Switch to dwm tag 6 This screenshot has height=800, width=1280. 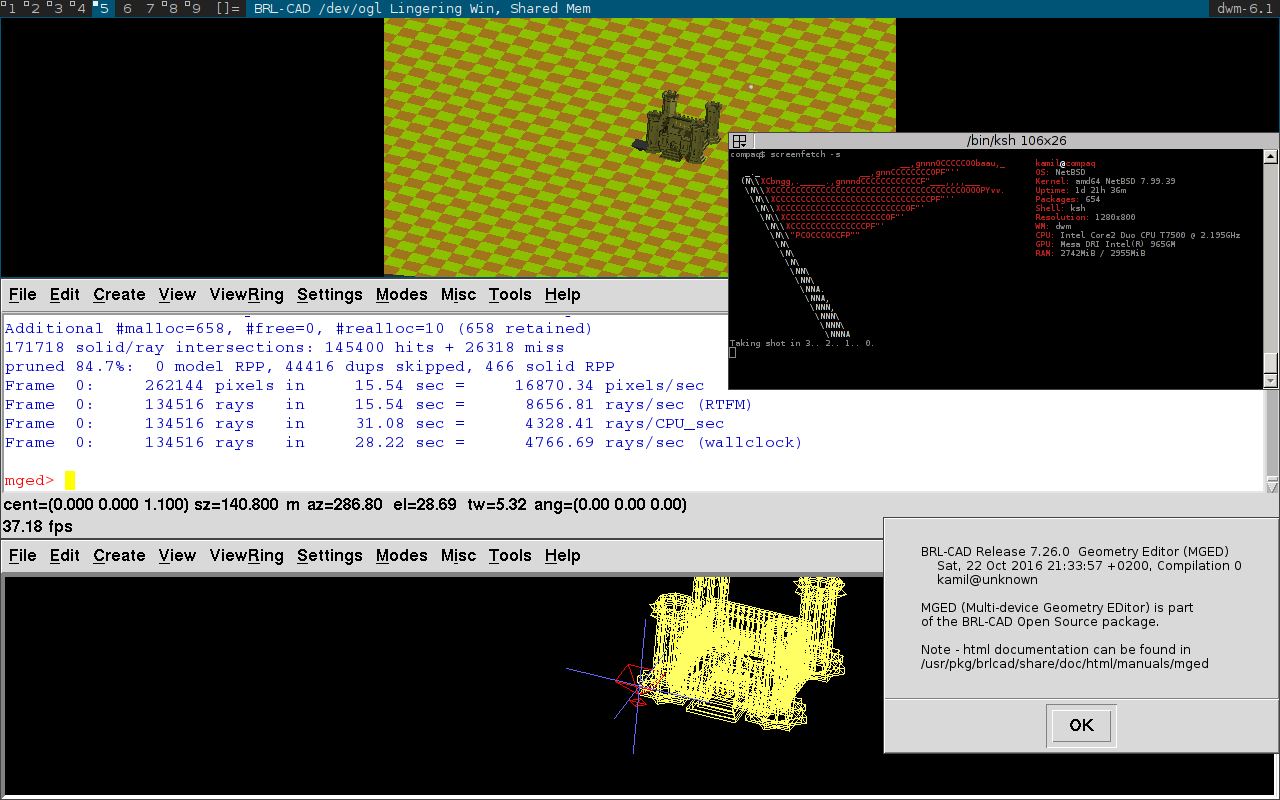[127, 9]
